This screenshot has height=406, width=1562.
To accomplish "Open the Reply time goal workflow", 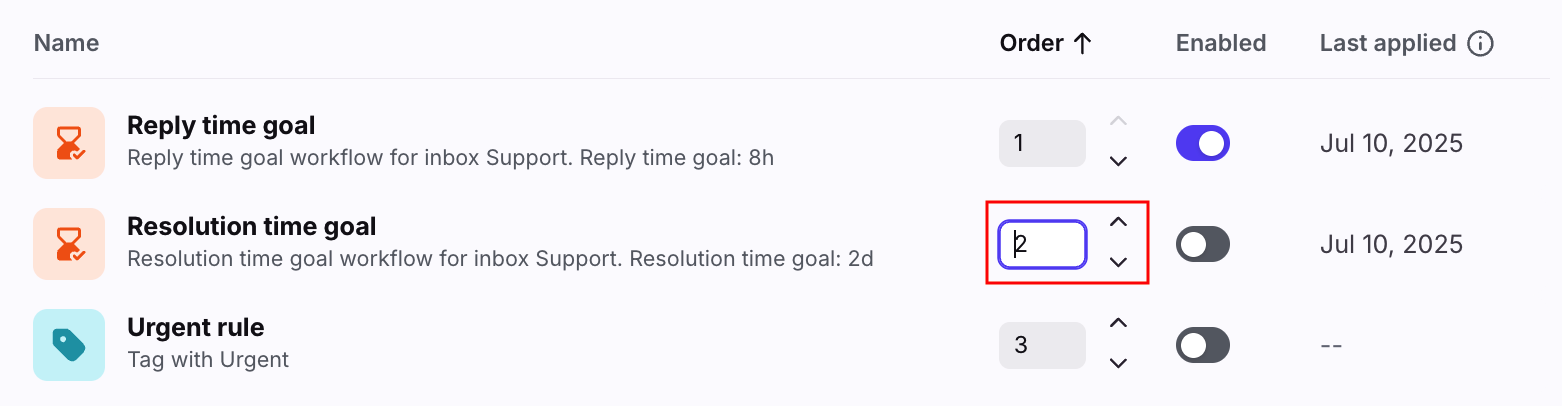I will pos(221,125).
